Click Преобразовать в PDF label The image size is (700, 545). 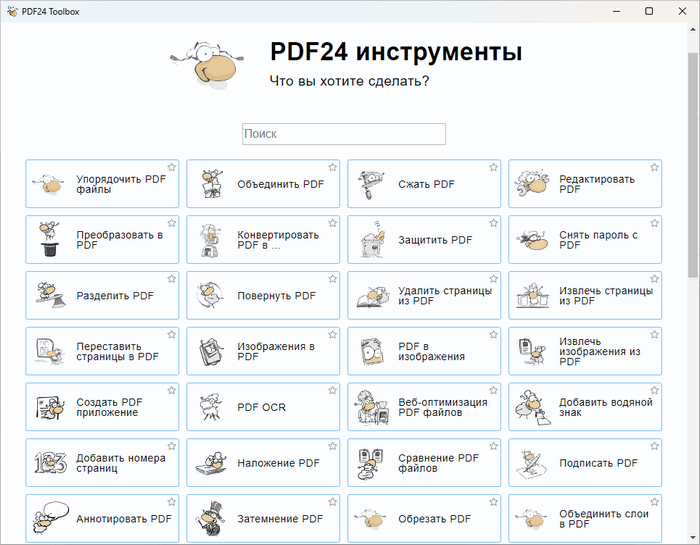(x=119, y=240)
